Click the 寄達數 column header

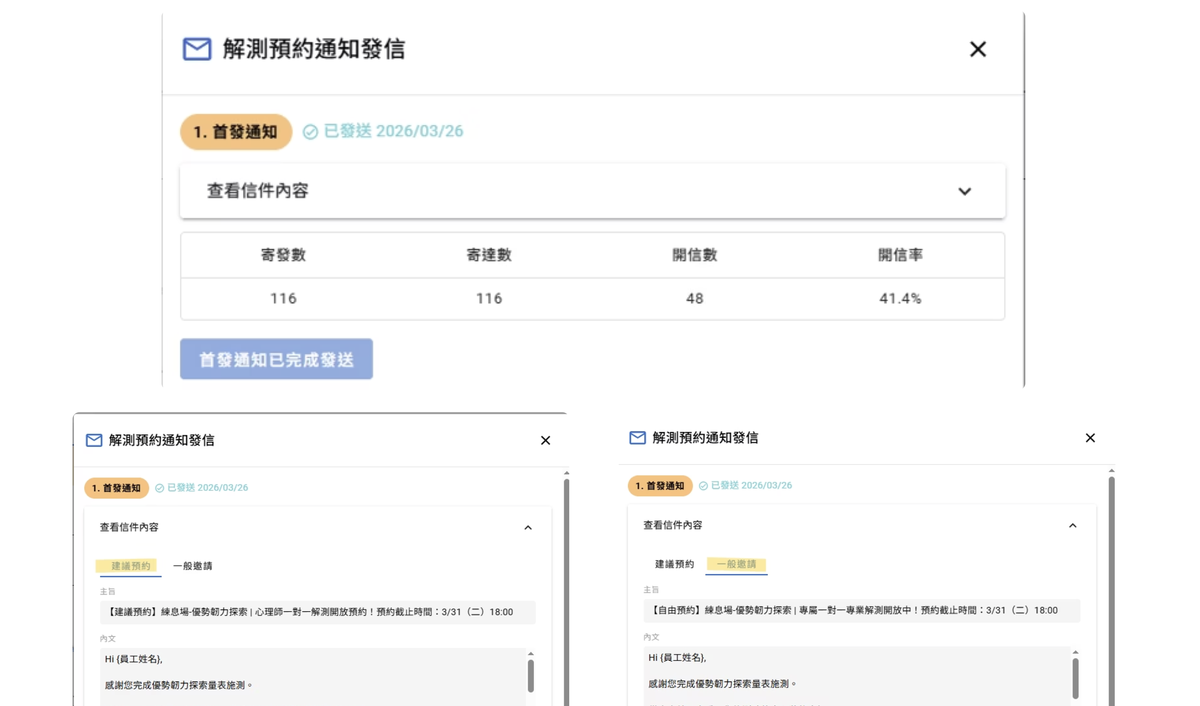coord(489,255)
